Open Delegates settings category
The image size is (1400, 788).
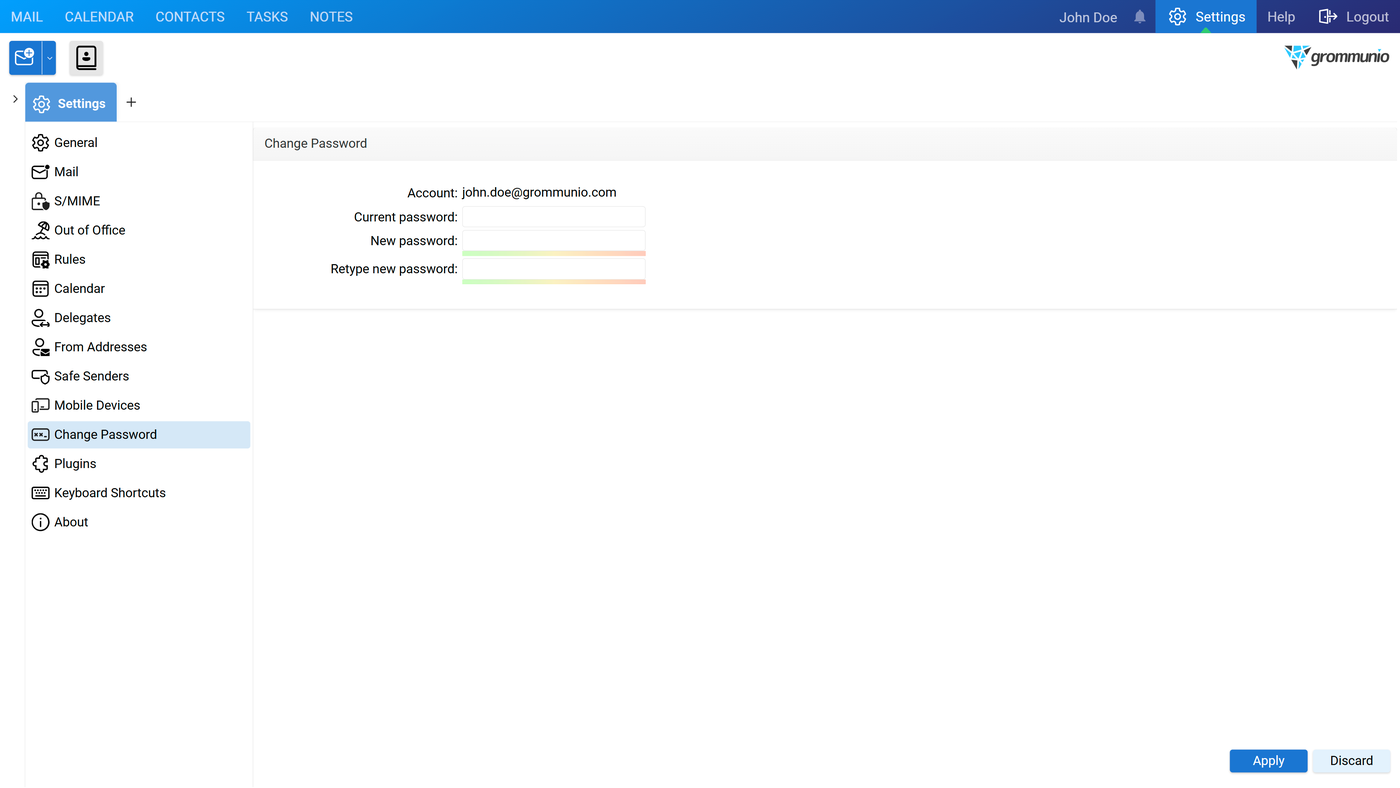(82, 318)
